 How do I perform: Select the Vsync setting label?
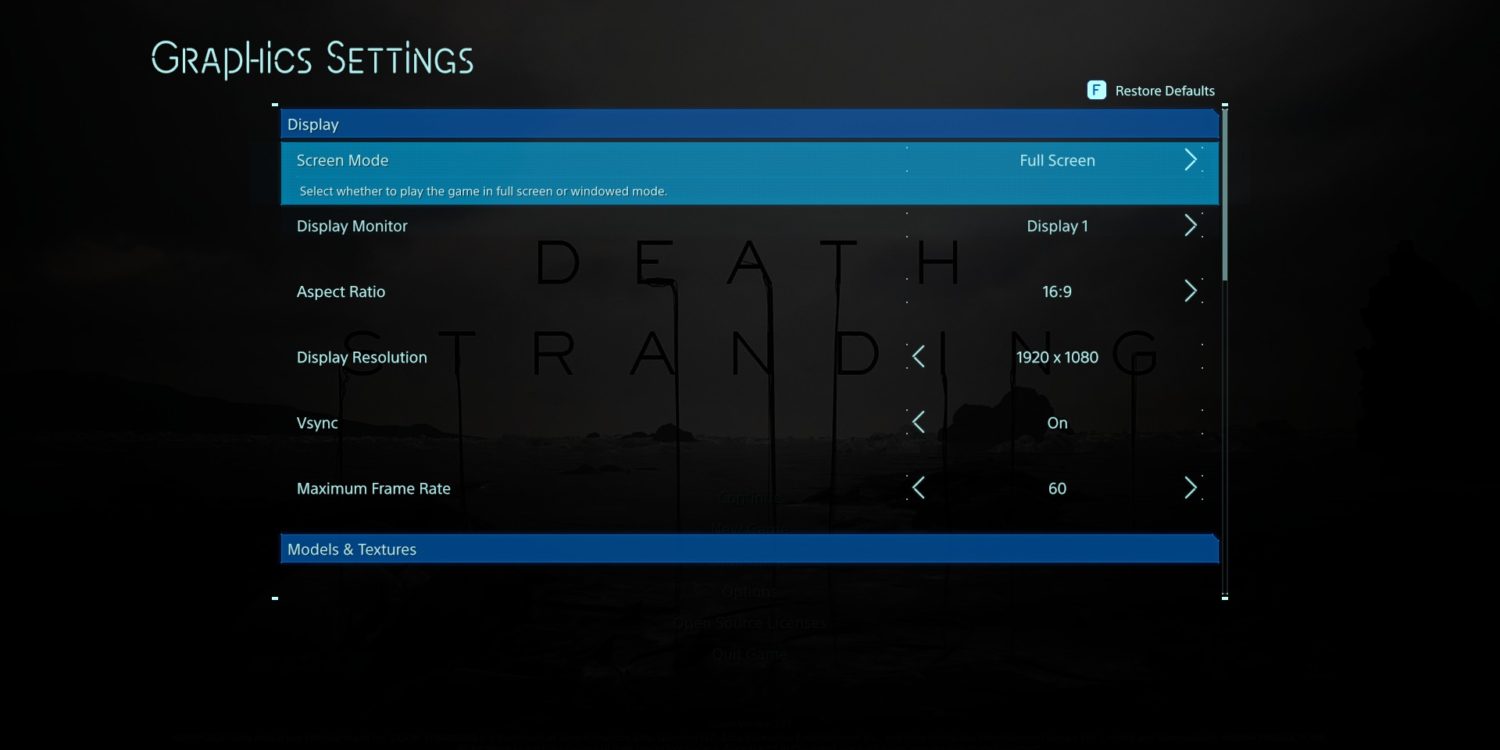[x=317, y=423]
